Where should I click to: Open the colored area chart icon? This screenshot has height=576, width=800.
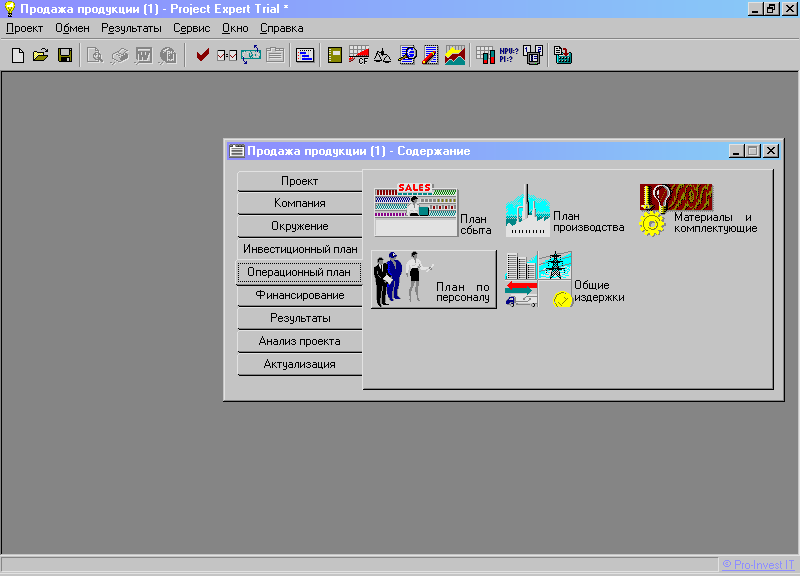coord(455,55)
